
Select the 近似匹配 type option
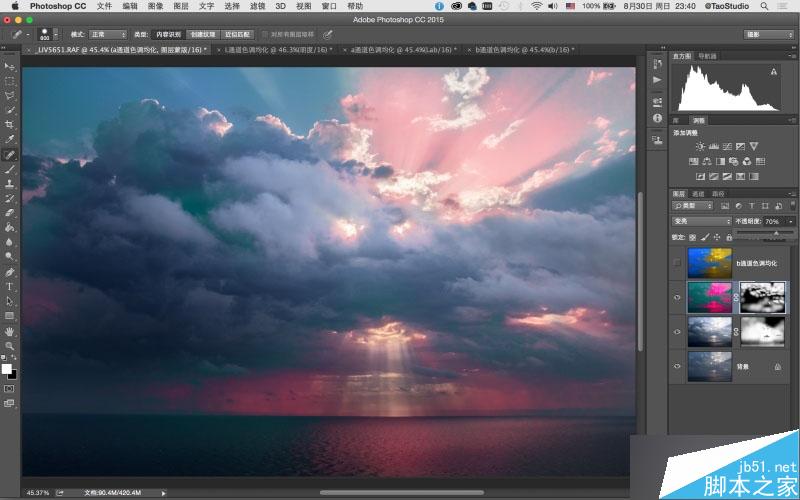click(237, 35)
